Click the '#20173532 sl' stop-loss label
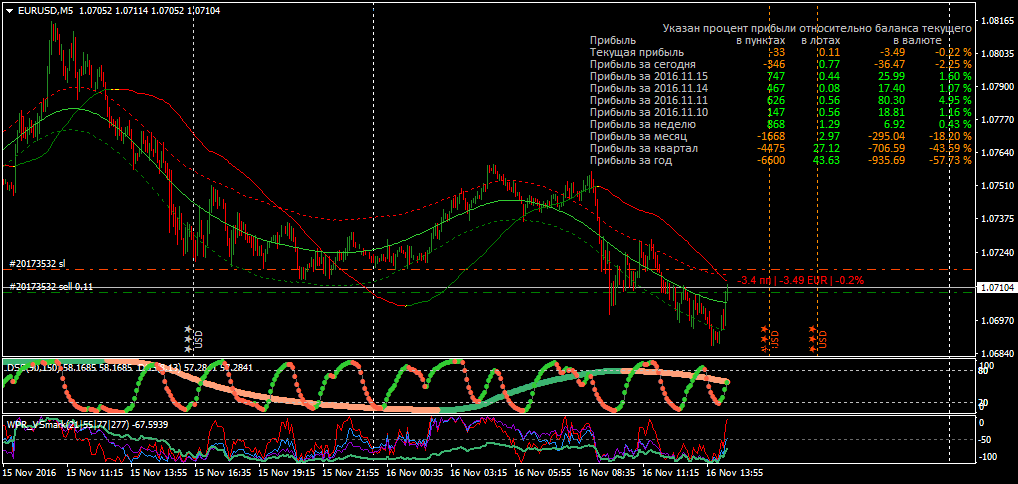 click(x=37, y=264)
